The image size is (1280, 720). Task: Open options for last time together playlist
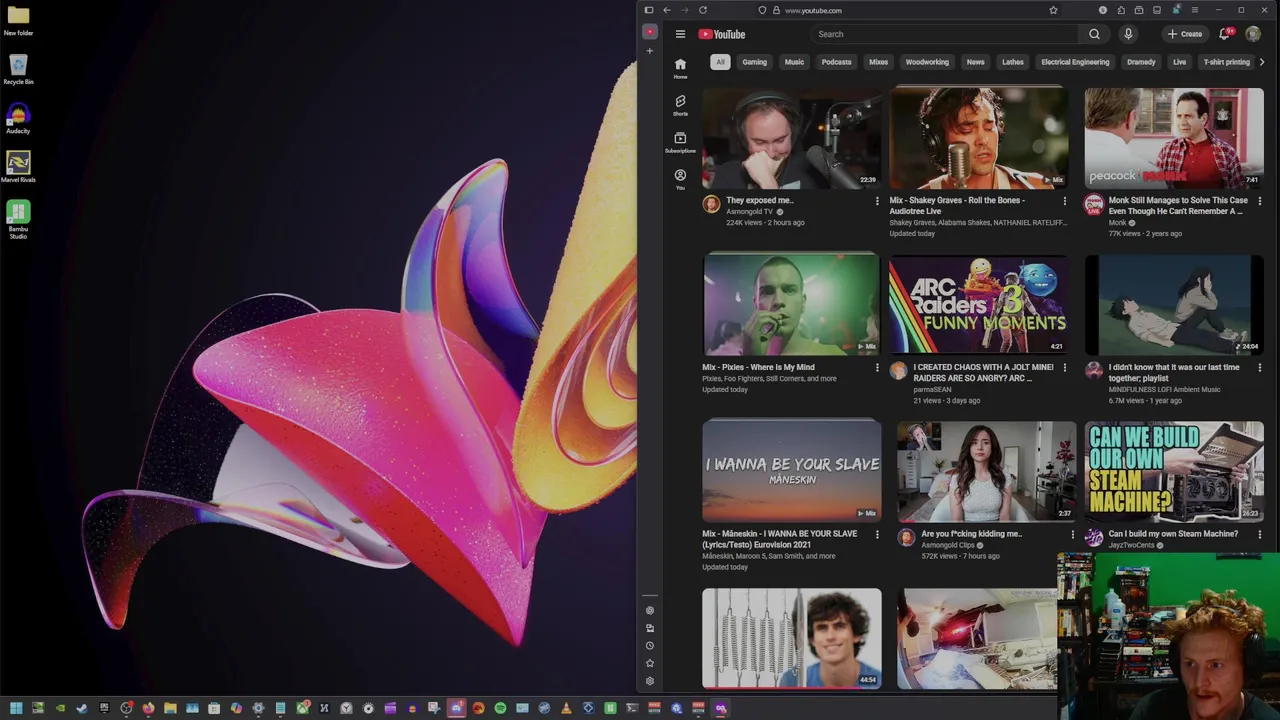[x=1259, y=368]
